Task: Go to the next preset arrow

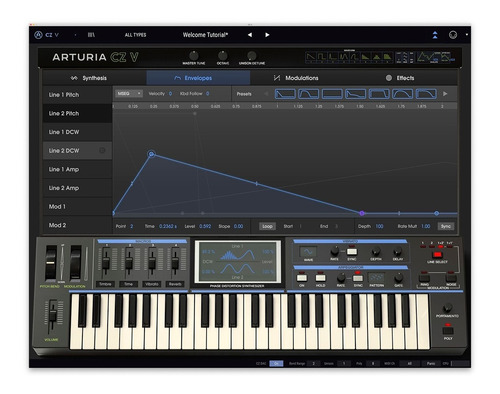Action: coord(267,35)
